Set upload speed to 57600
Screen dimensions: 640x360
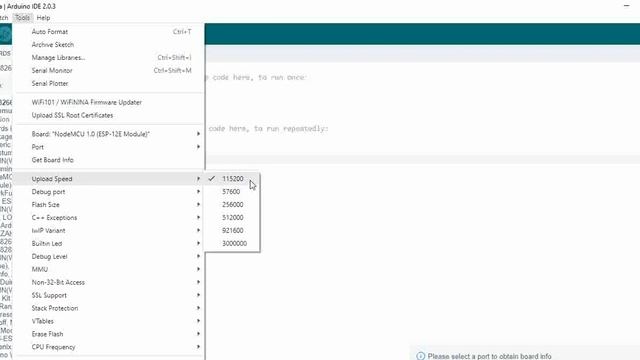click(232, 192)
